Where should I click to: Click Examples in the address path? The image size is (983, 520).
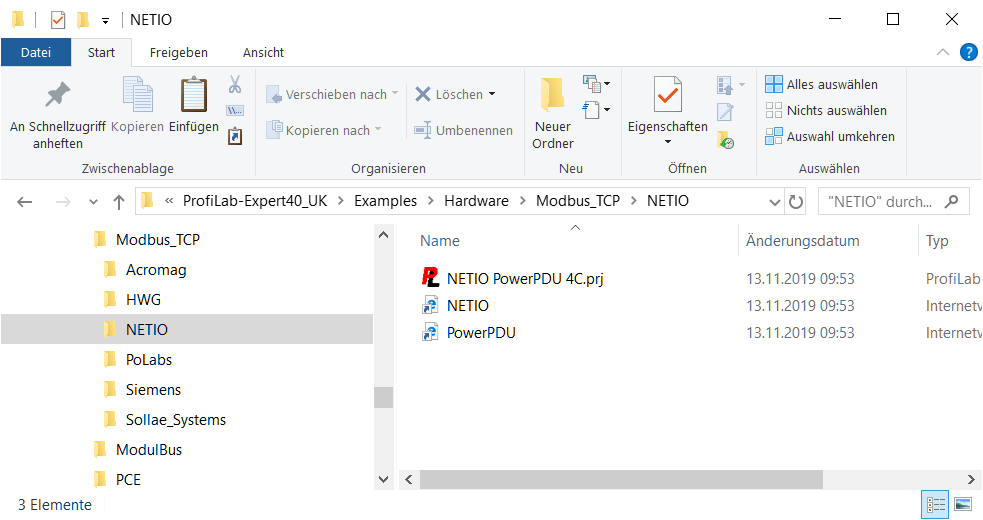tap(386, 201)
